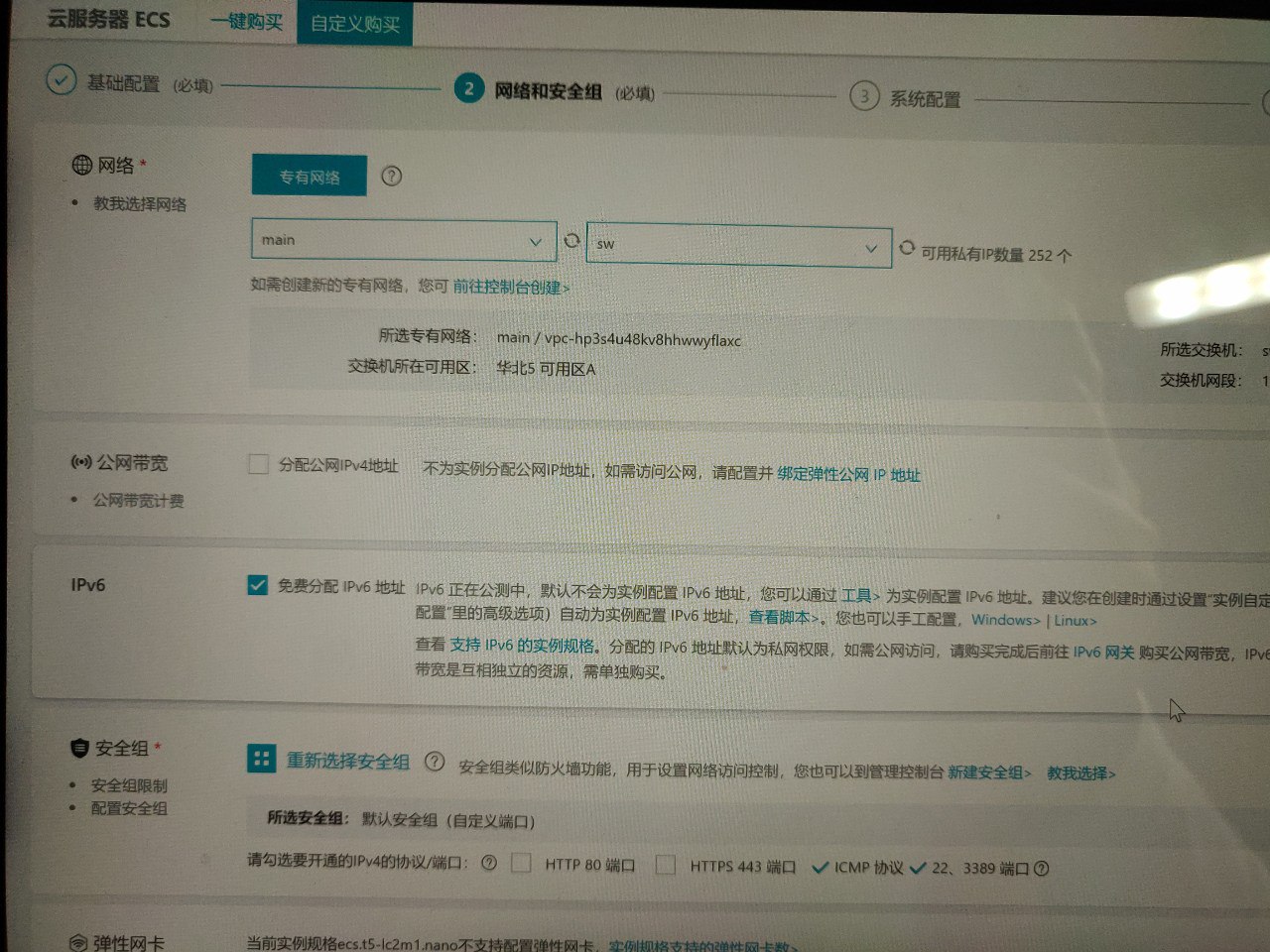Click the grid icon for 重新选择安全组
This screenshot has width=1270, height=952.
(x=261, y=760)
